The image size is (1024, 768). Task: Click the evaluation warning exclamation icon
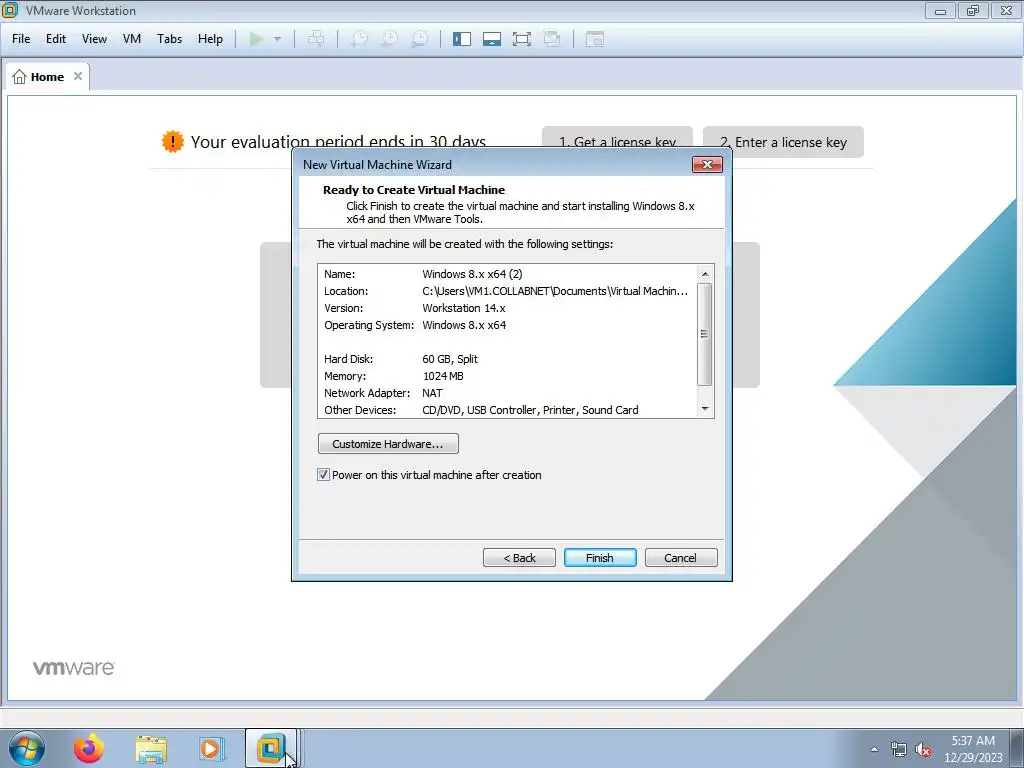tap(172, 142)
